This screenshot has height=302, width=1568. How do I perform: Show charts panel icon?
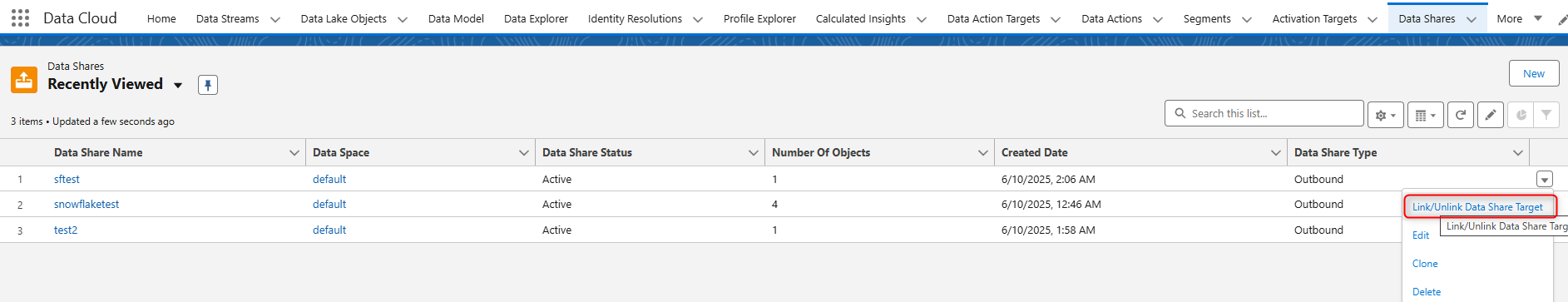(x=1521, y=115)
